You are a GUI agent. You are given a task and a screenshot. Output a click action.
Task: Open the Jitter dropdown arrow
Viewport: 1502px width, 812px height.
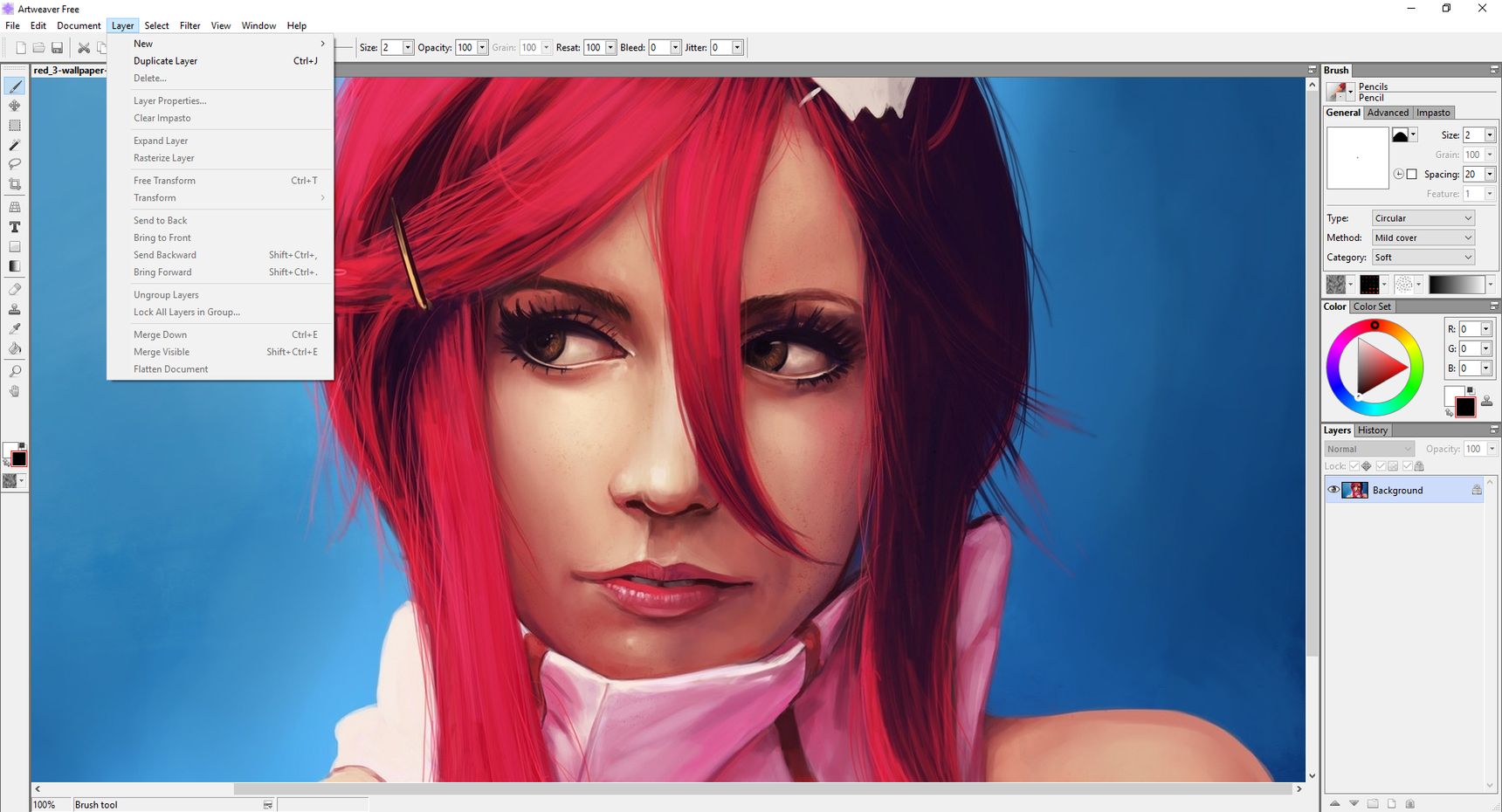(x=737, y=48)
